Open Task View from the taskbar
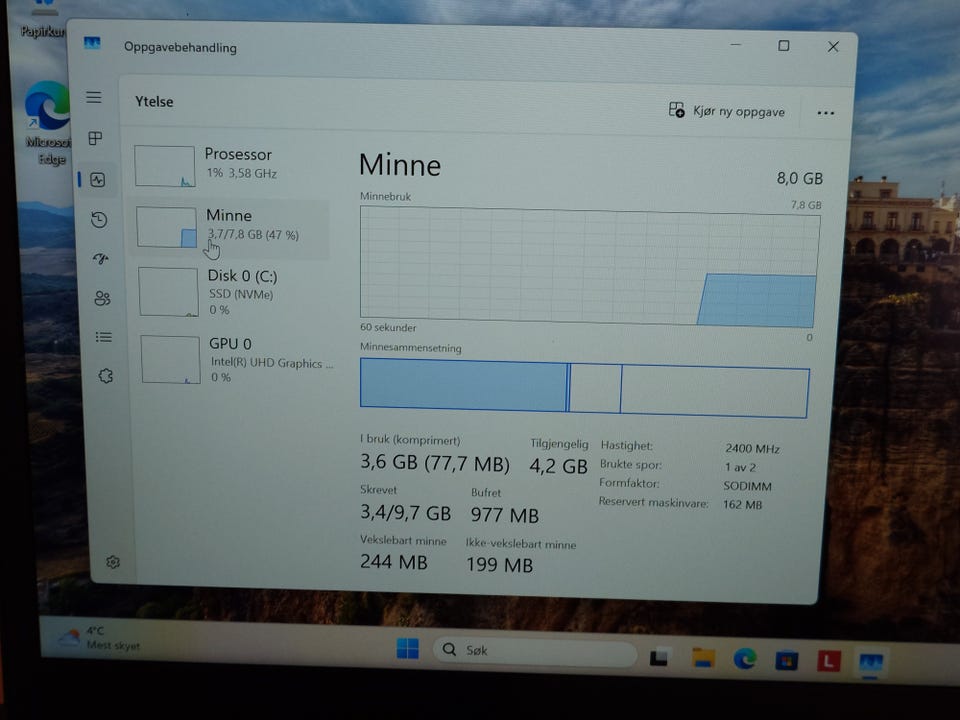This screenshot has height=720, width=960. tap(659, 657)
